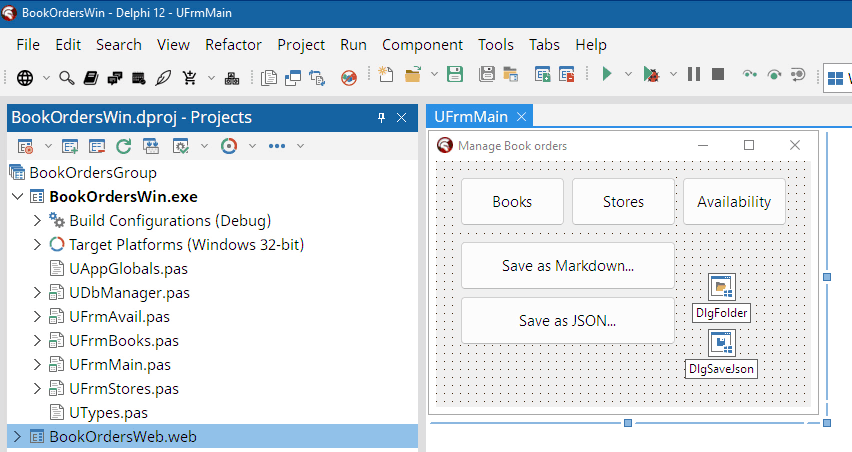Click the new document with sparkle icon
Screen dimensions: 852x452
click(385, 74)
